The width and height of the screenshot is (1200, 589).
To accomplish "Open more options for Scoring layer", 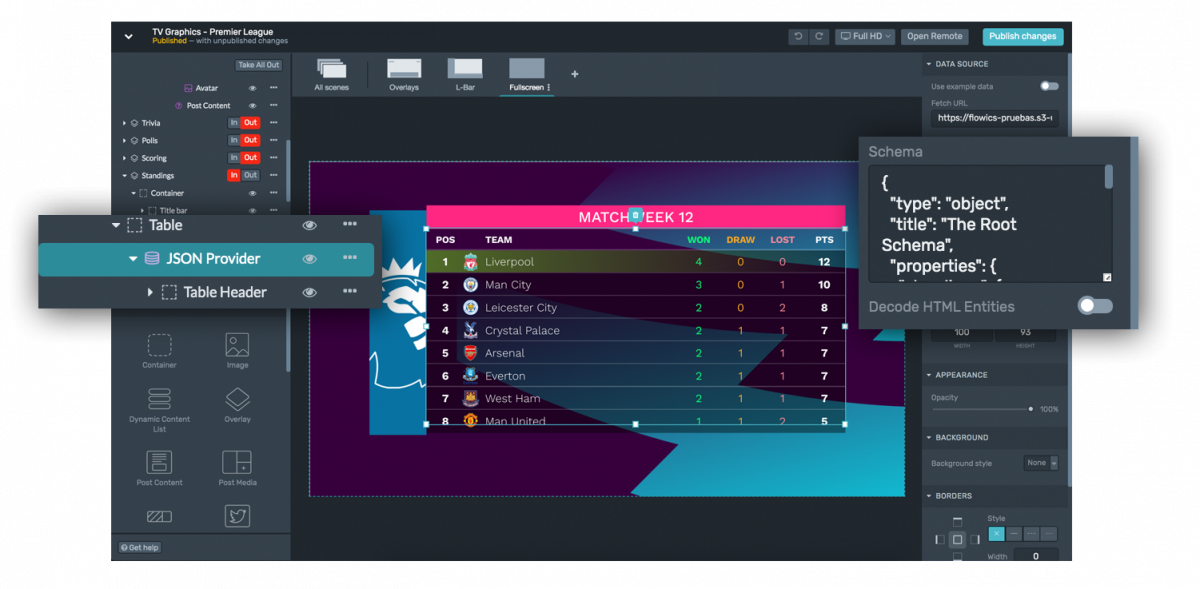I will pos(273,158).
